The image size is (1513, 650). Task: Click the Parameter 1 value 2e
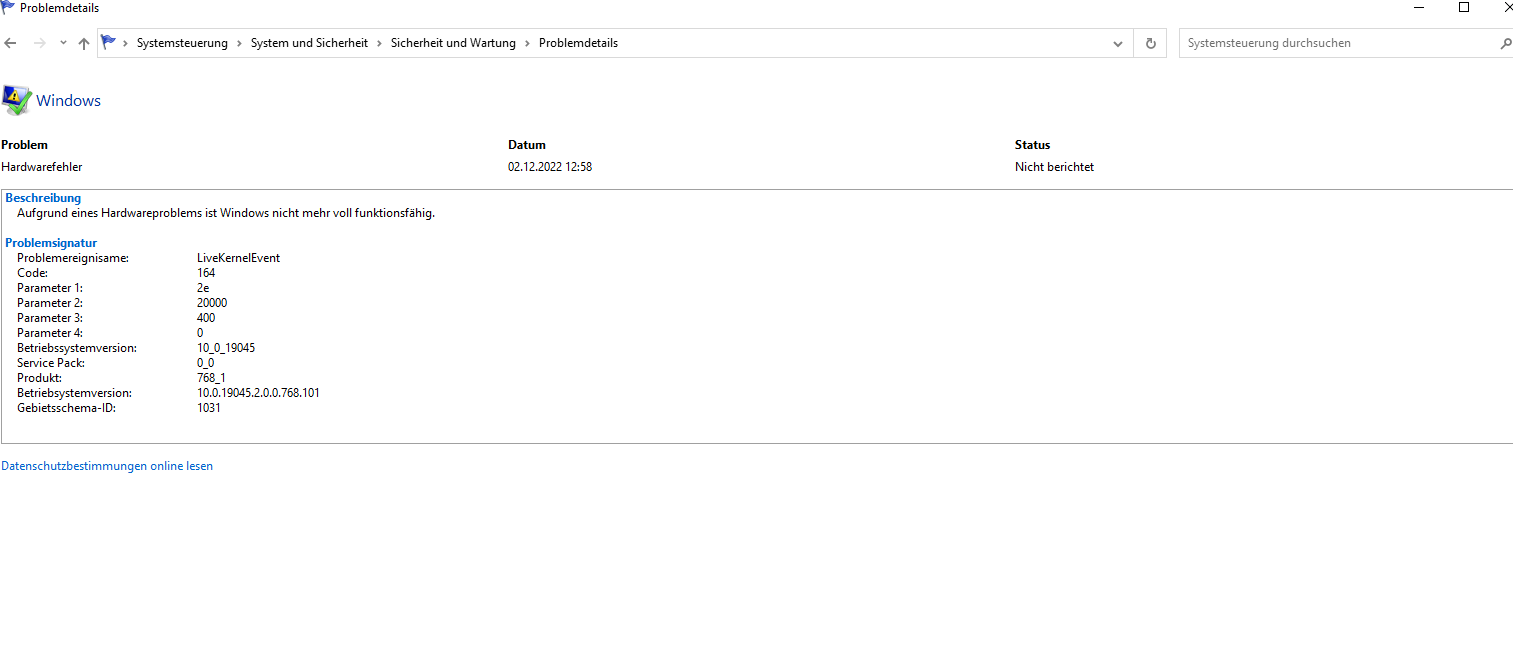[x=203, y=288]
